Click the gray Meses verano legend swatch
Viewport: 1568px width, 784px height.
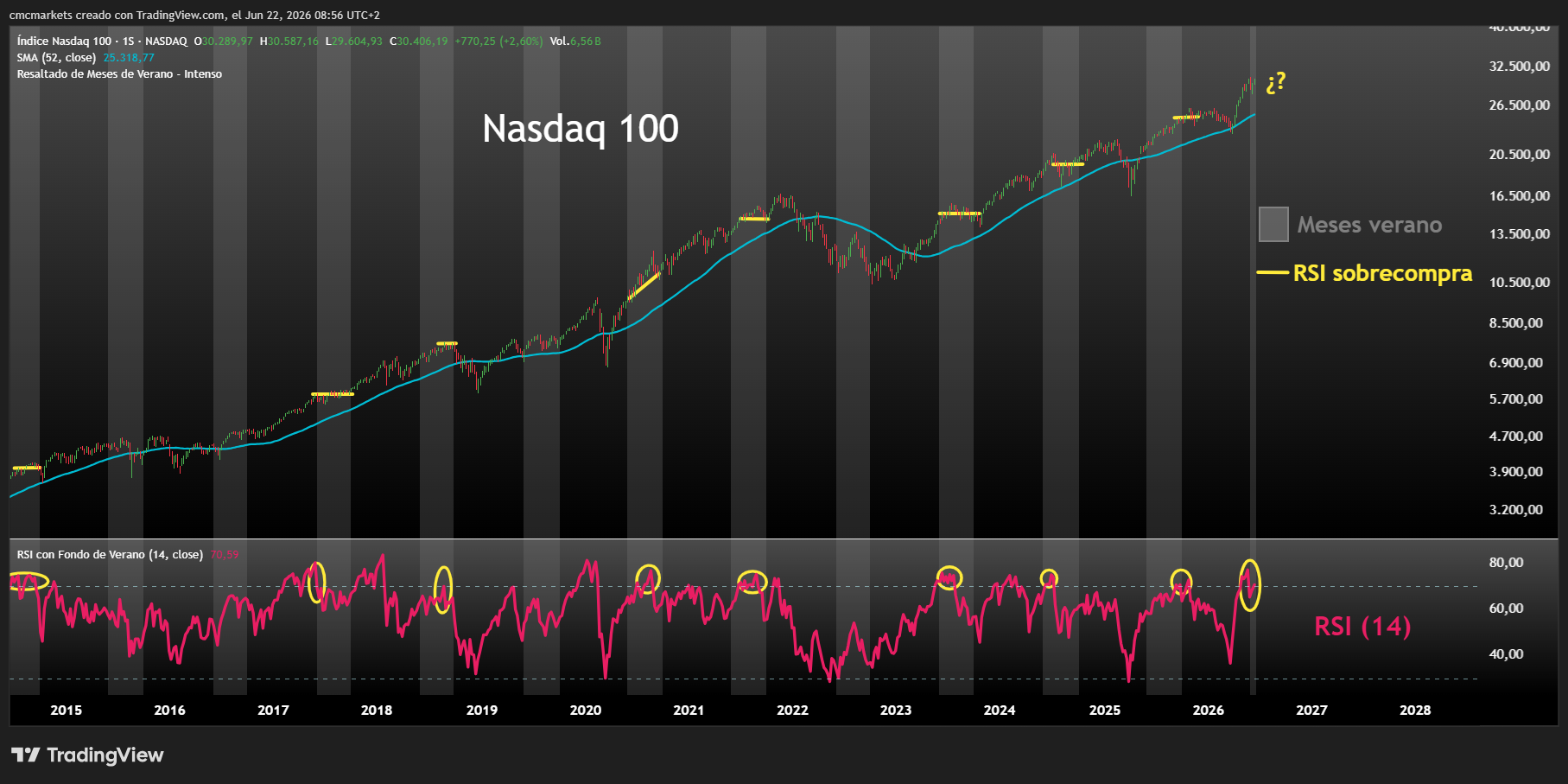point(1273,224)
